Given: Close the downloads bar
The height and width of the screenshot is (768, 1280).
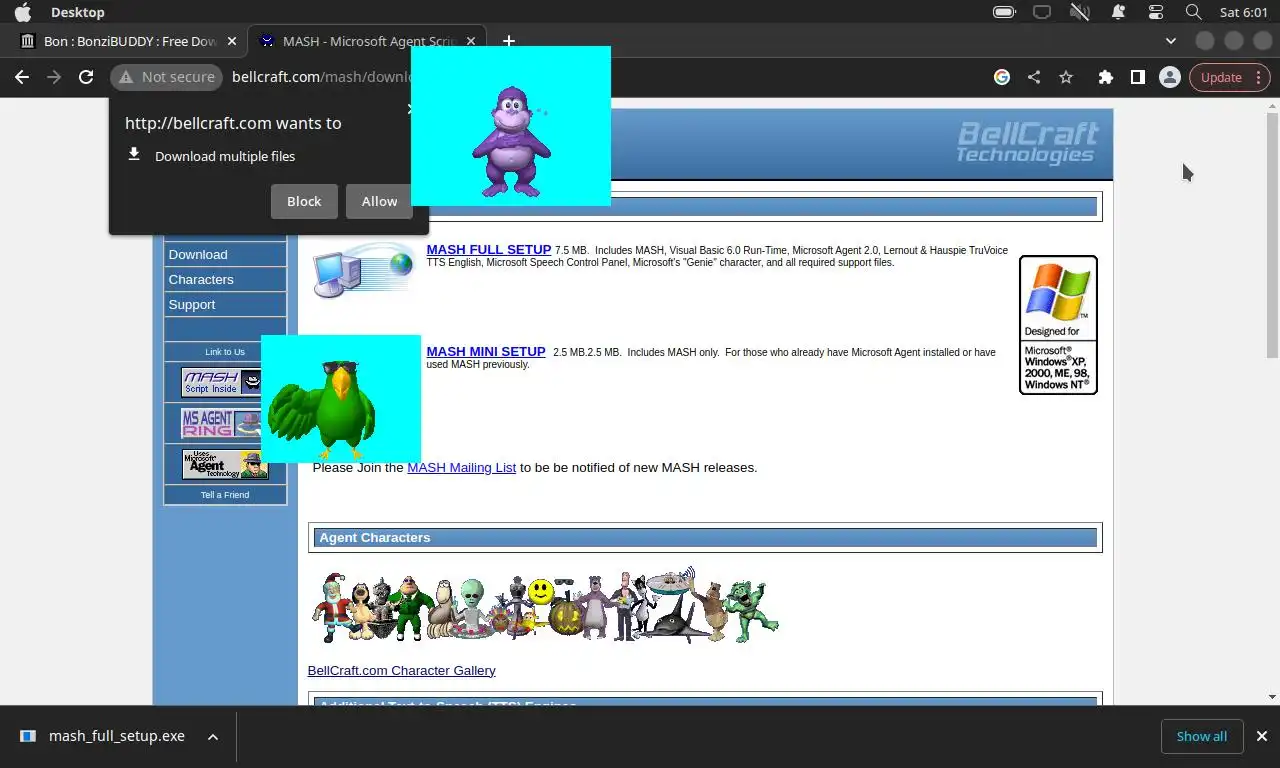Looking at the screenshot, I should (x=1262, y=736).
